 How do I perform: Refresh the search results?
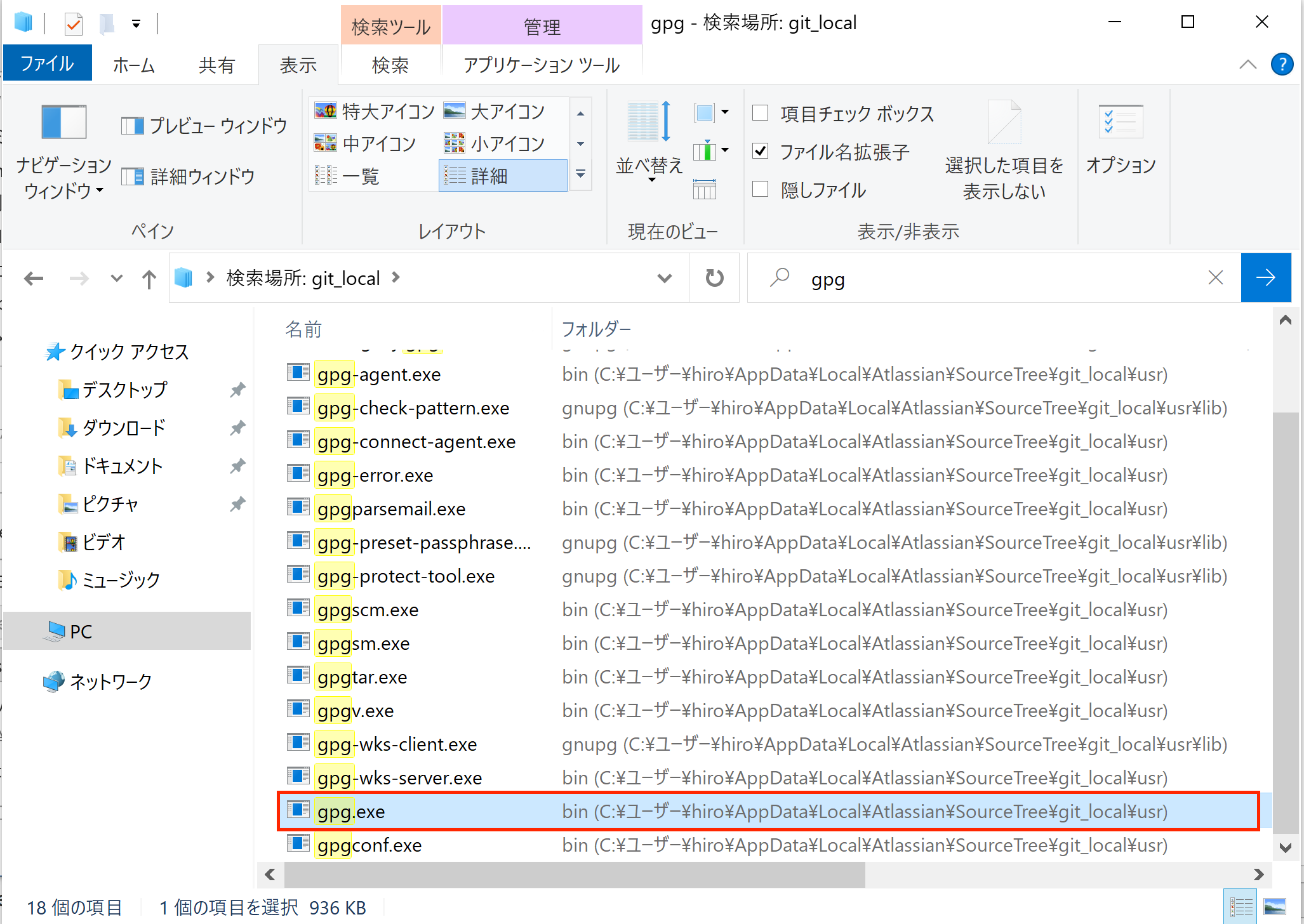(x=714, y=277)
